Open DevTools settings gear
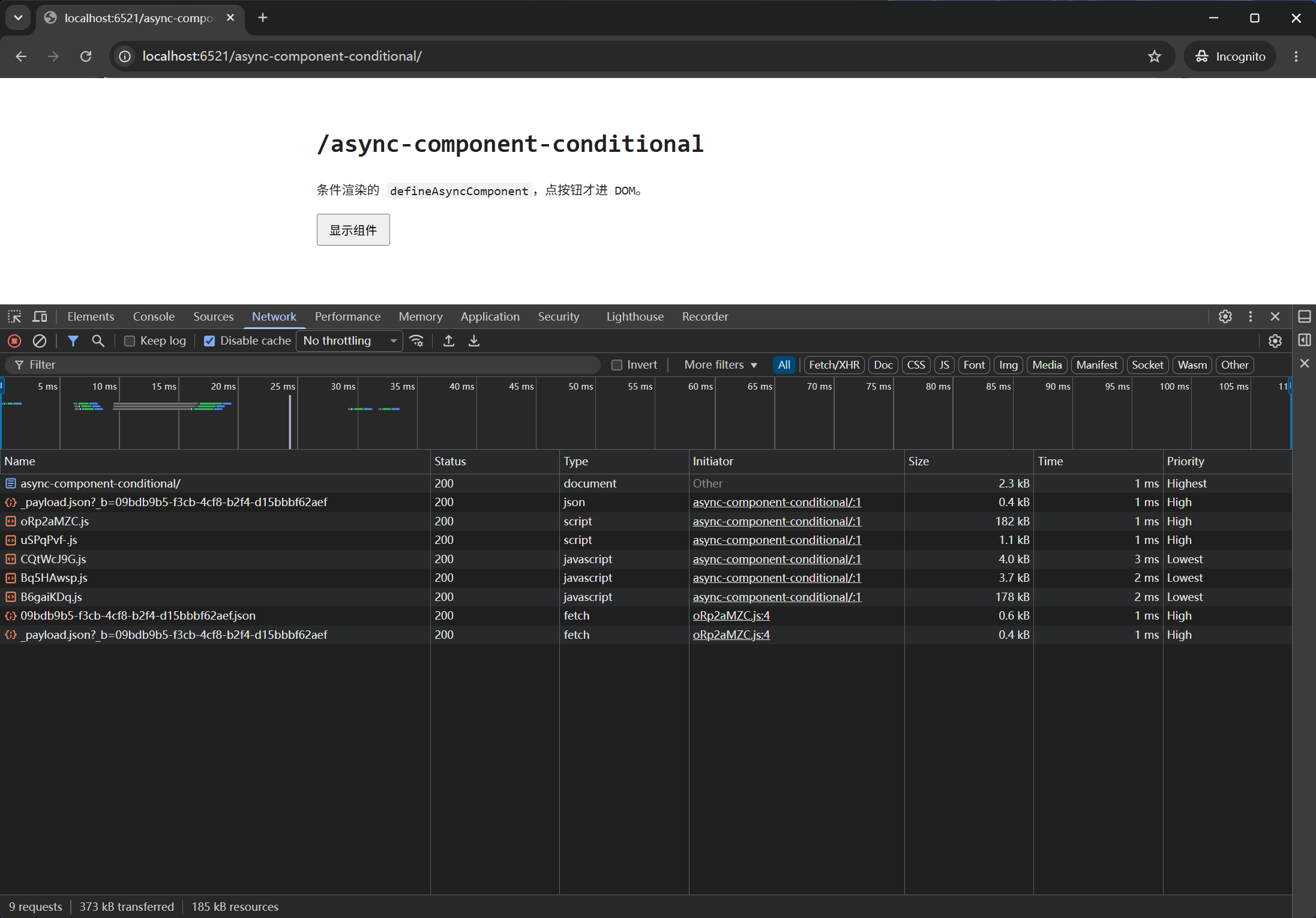This screenshot has width=1316, height=918. (x=1225, y=316)
